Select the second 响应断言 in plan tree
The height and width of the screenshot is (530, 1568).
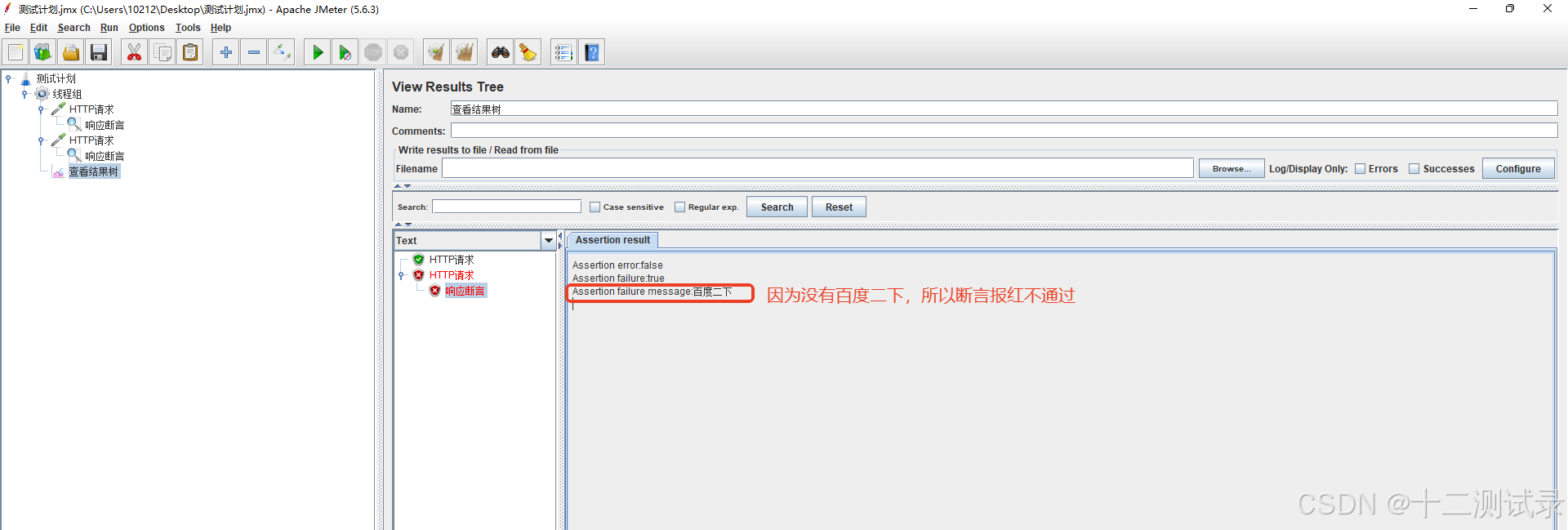coord(105,156)
